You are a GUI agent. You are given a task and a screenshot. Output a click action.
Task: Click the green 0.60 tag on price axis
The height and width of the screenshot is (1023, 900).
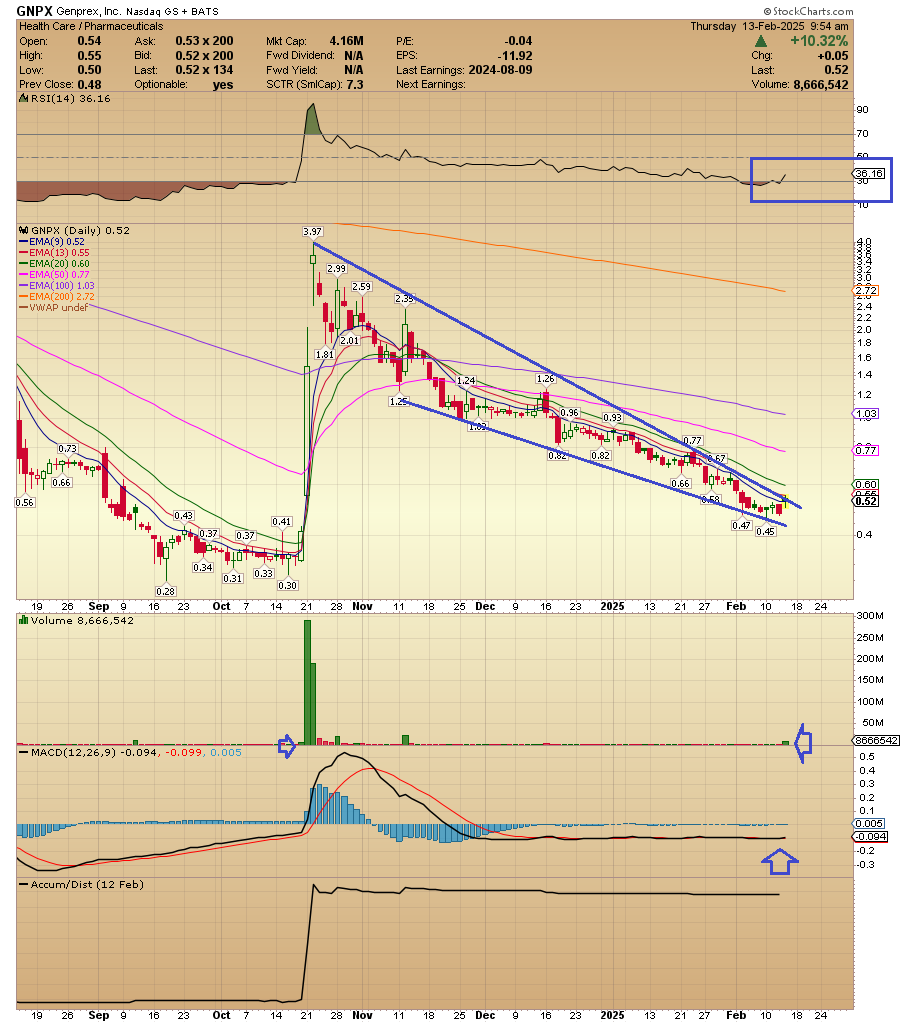pos(866,484)
